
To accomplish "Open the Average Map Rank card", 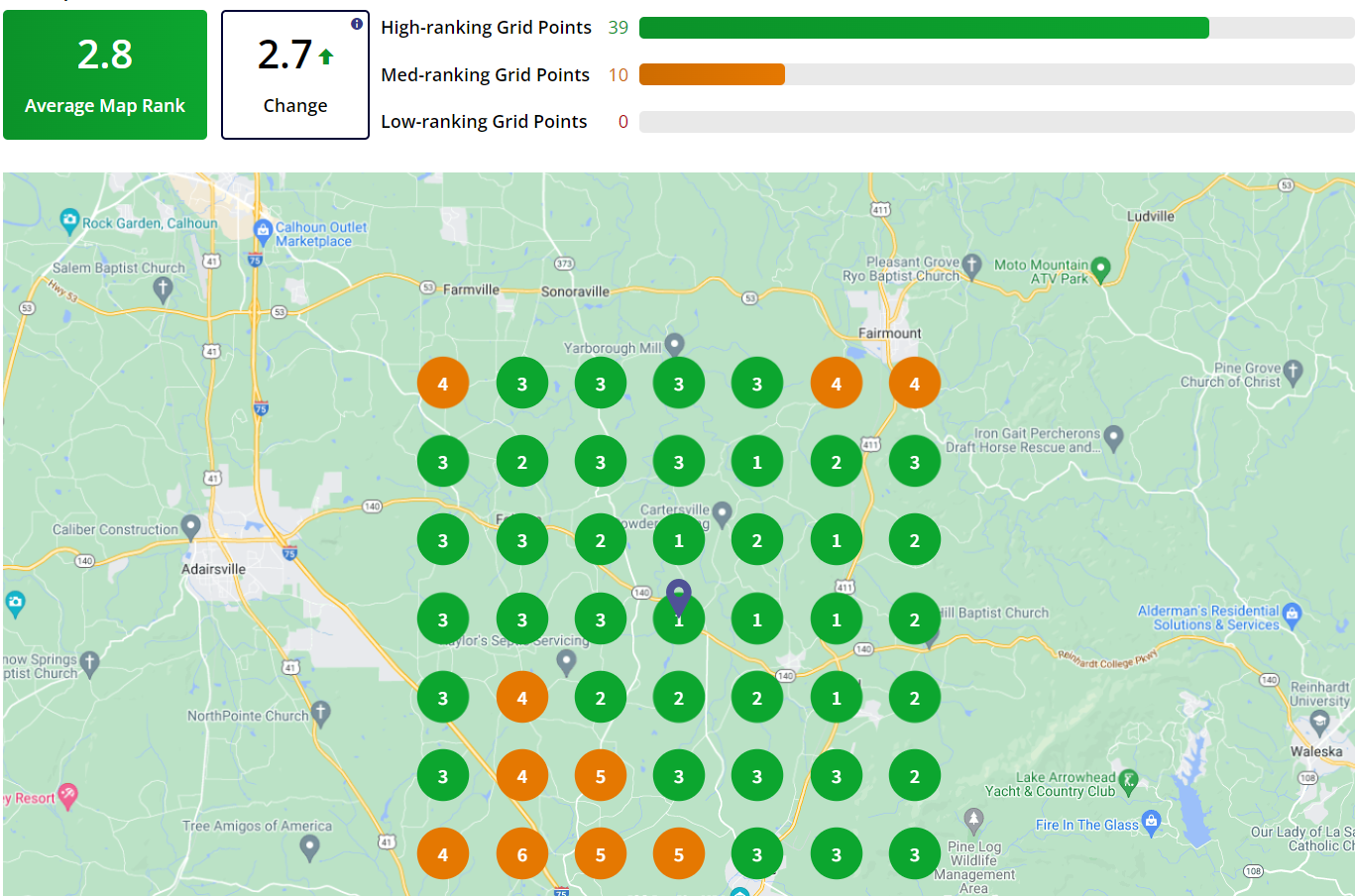I will point(105,74).
